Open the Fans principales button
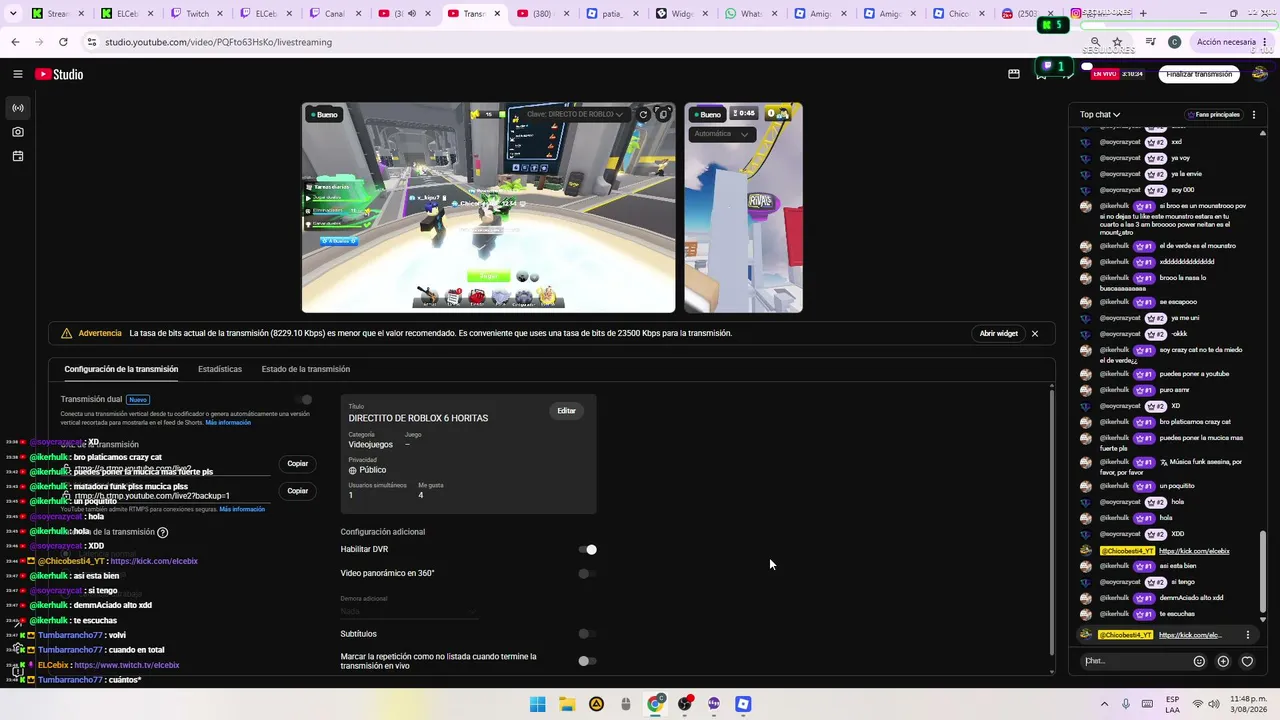The image size is (1280, 720). point(1214,115)
